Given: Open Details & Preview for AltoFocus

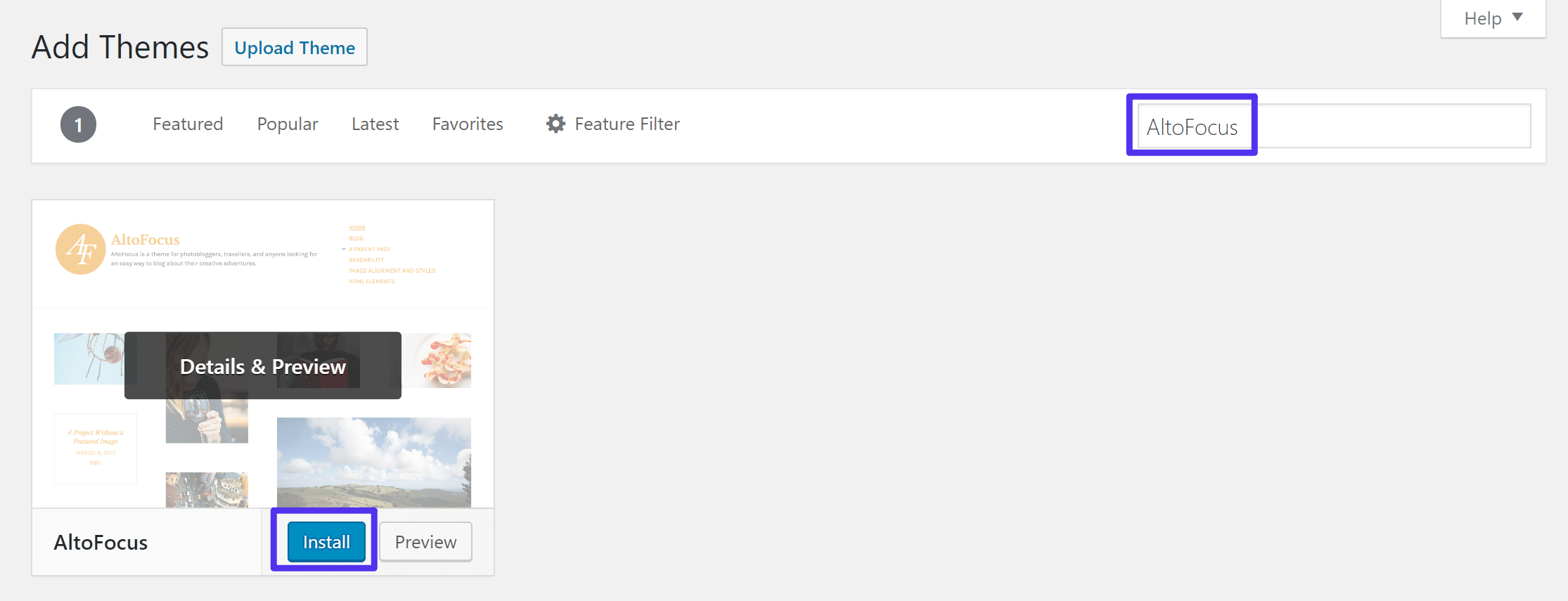Looking at the screenshot, I should tap(263, 366).
